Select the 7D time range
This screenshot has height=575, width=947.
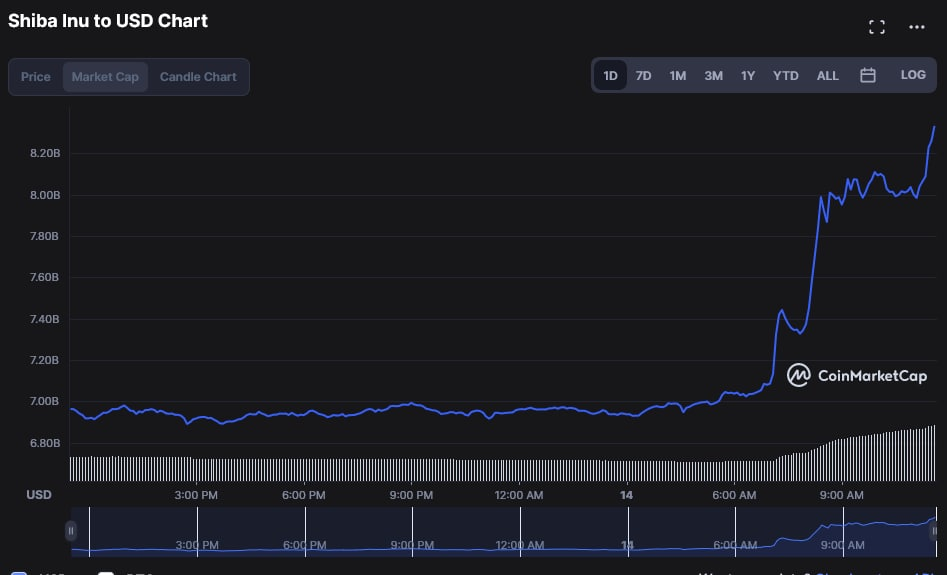[643, 75]
